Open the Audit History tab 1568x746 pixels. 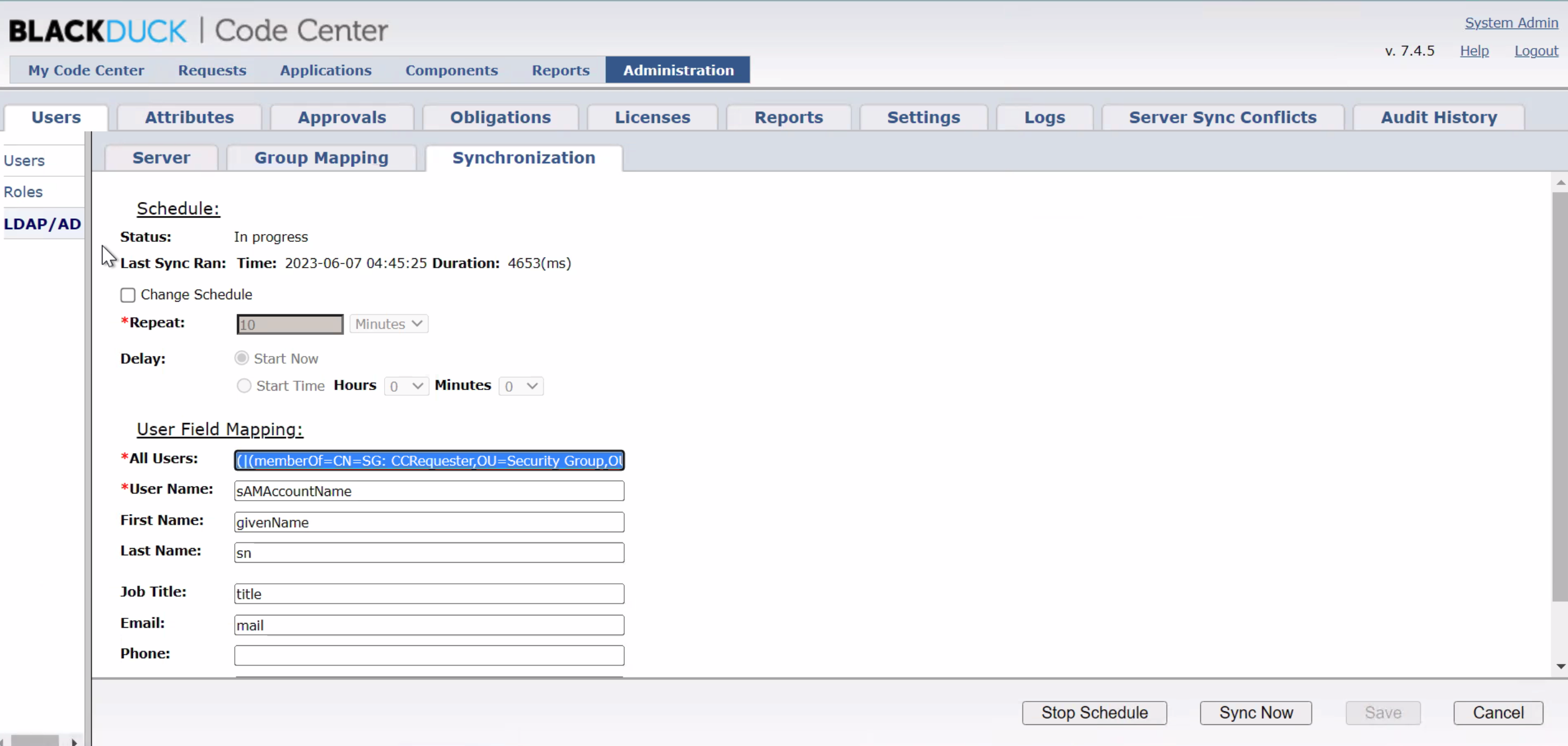(1439, 118)
